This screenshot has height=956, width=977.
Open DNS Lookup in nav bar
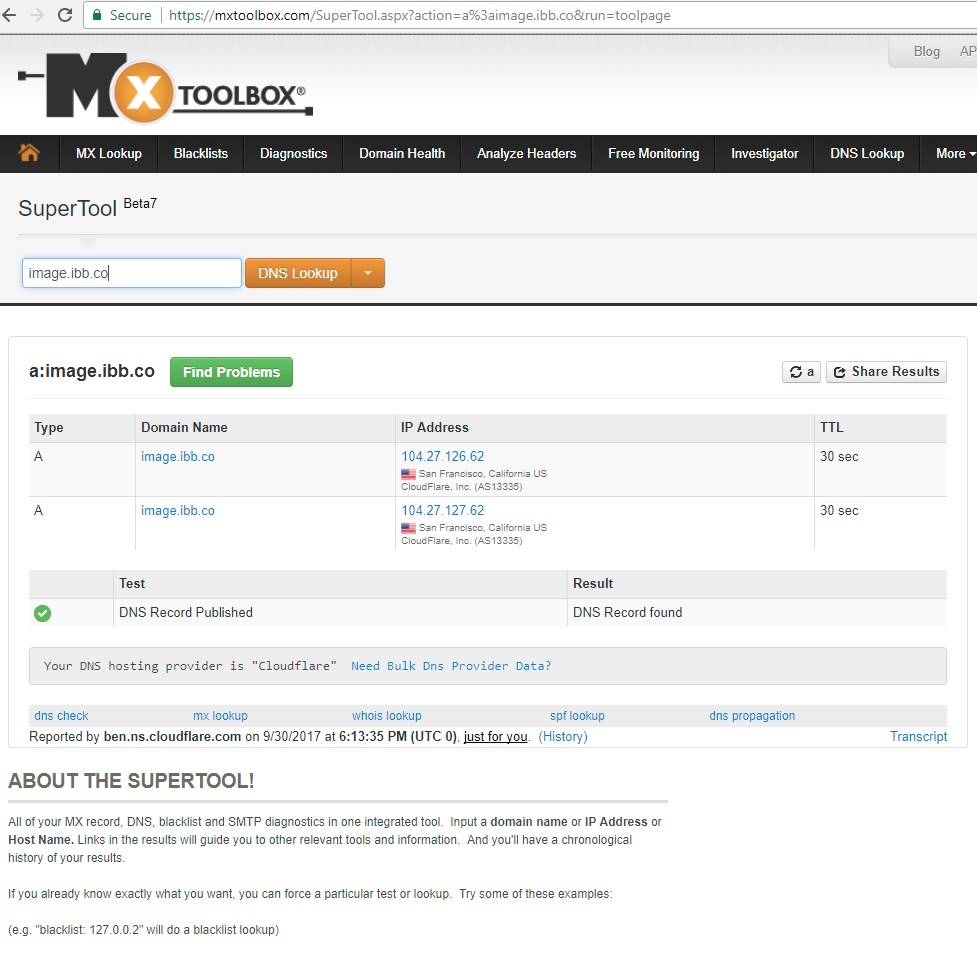coord(867,153)
